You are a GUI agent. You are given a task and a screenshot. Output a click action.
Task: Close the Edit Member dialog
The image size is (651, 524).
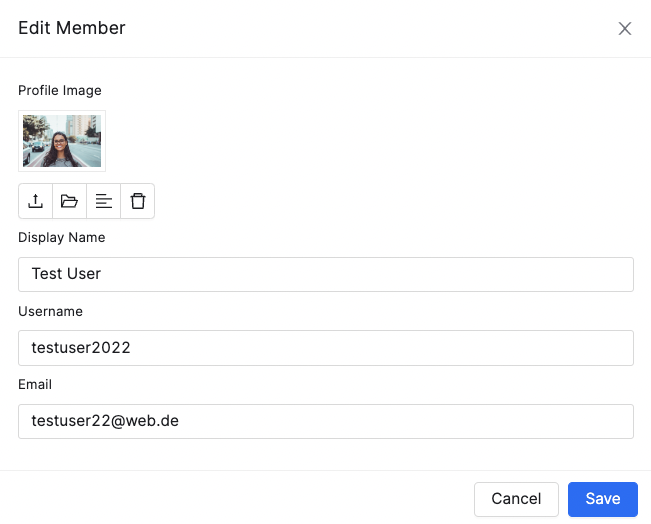624,29
